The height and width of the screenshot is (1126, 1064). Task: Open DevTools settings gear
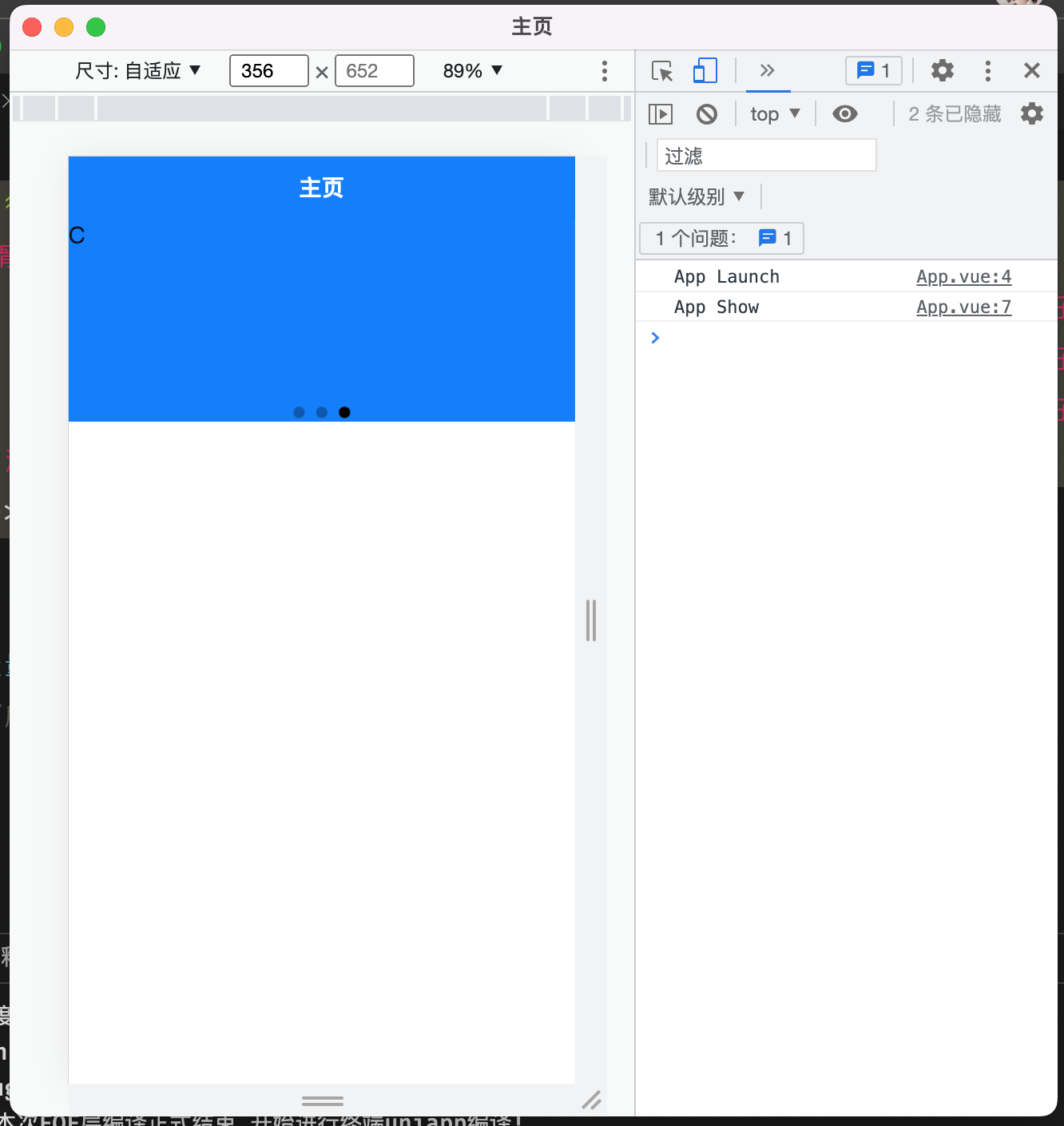(x=943, y=70)
